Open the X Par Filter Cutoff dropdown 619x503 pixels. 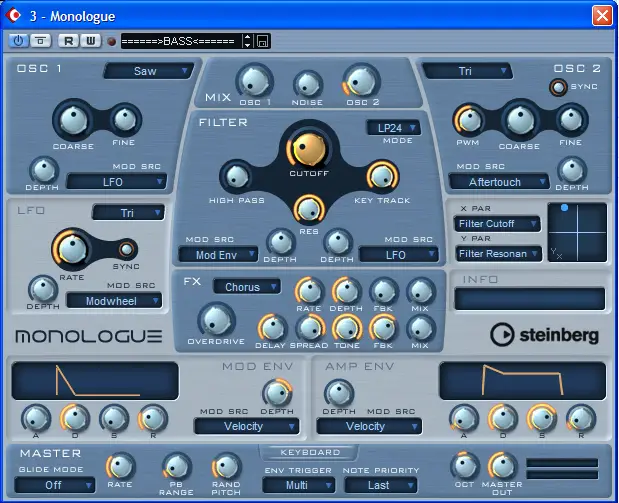click(x=497, y=223)
